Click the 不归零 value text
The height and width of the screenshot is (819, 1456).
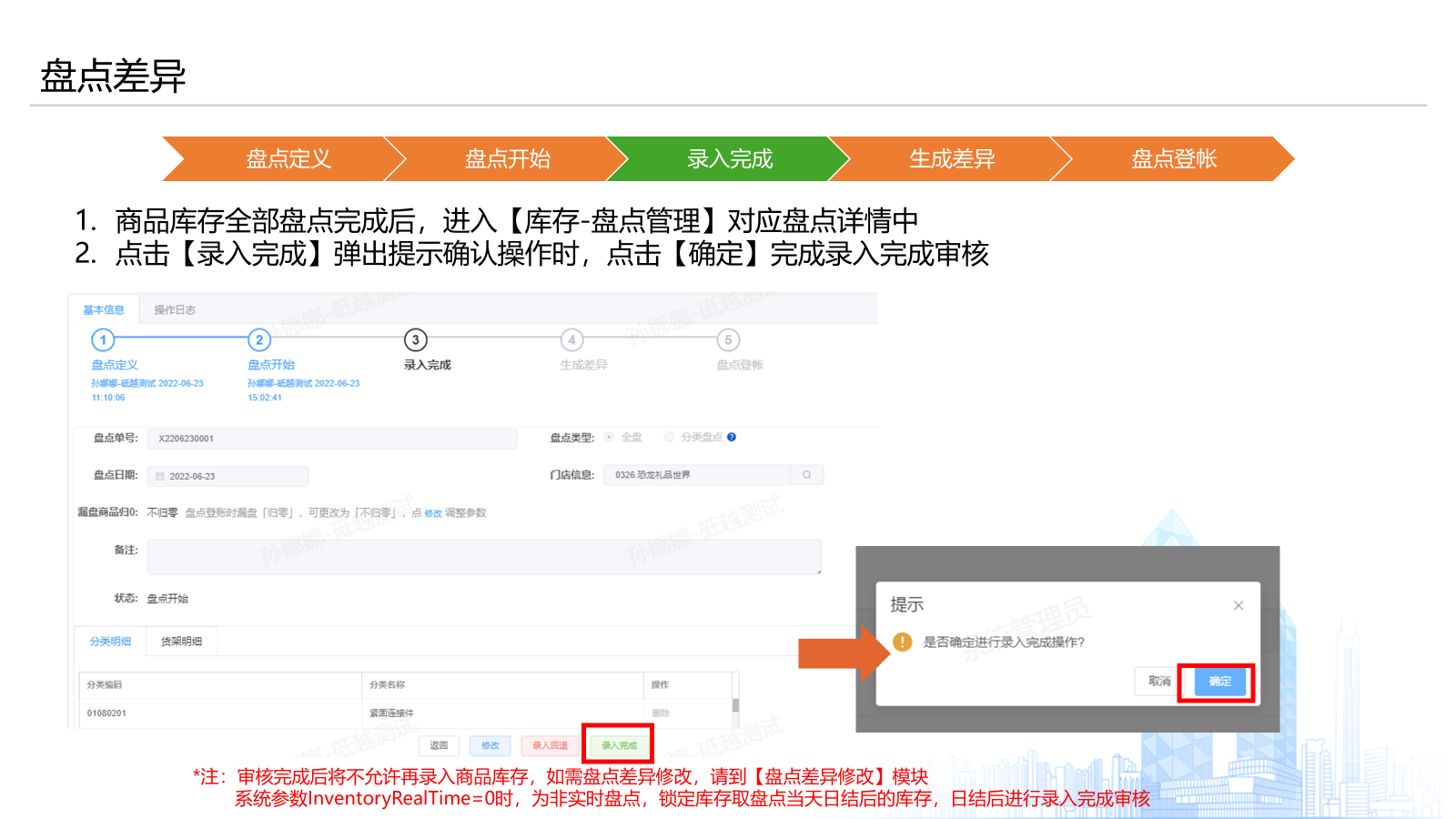163,513
